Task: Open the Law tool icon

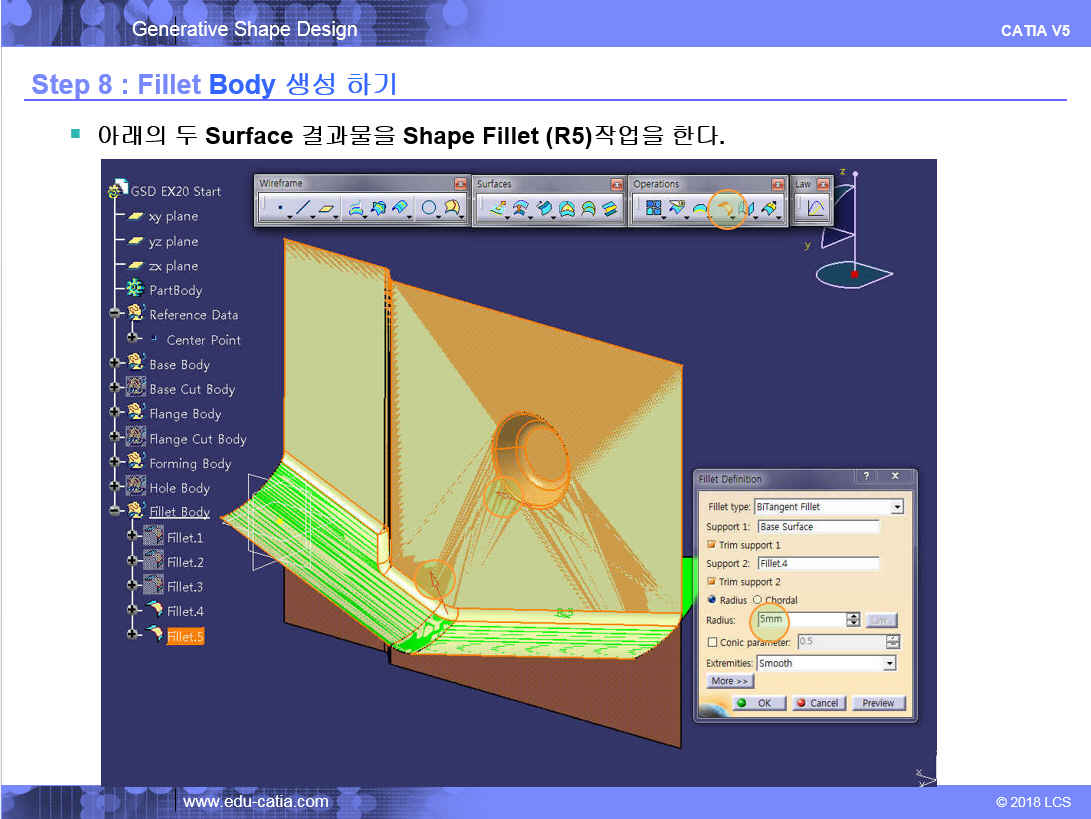Action: tap(815, 209)
